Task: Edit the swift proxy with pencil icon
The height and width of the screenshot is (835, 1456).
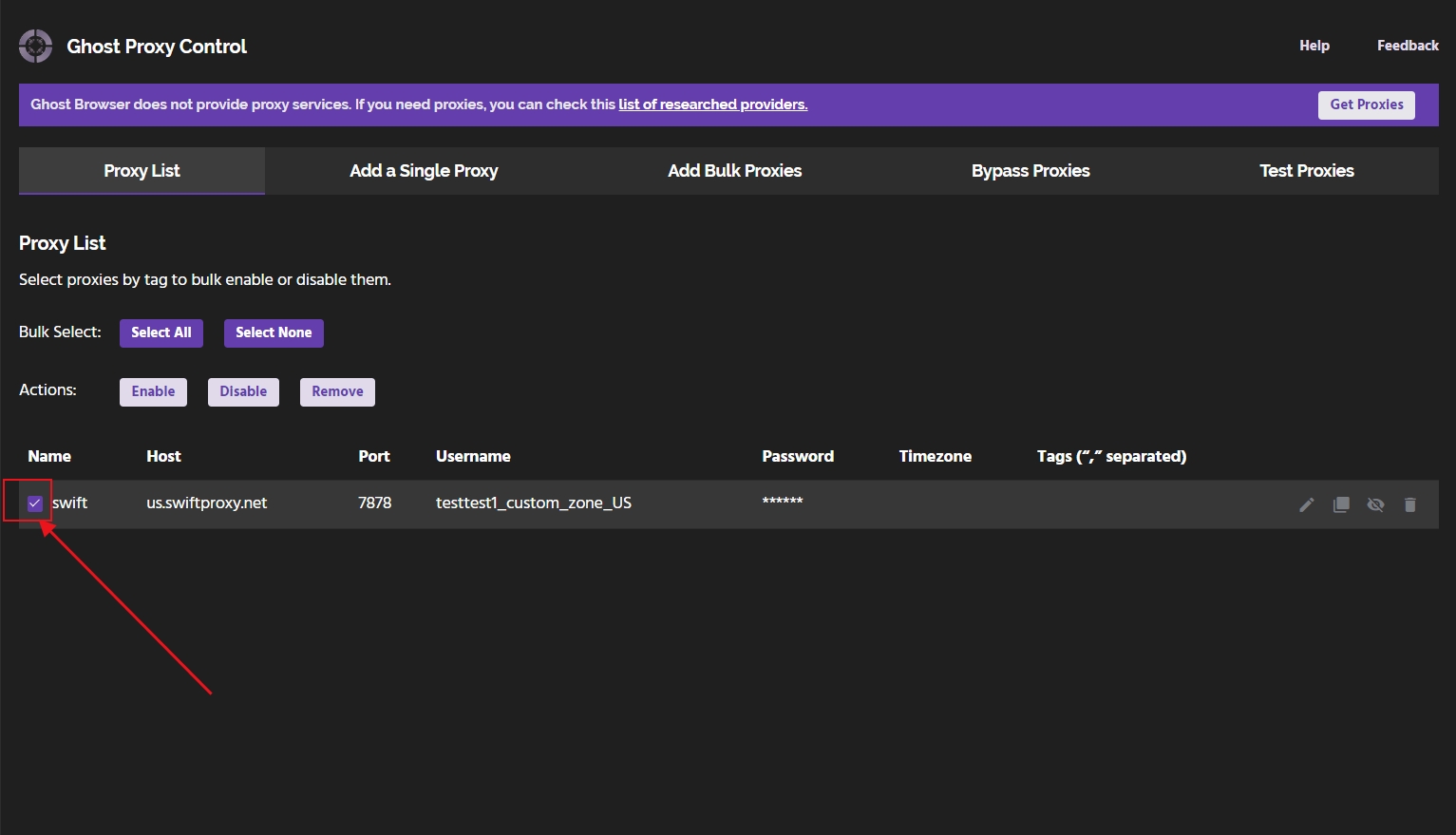Action: pyautogui.click(x=1307, y=504)
